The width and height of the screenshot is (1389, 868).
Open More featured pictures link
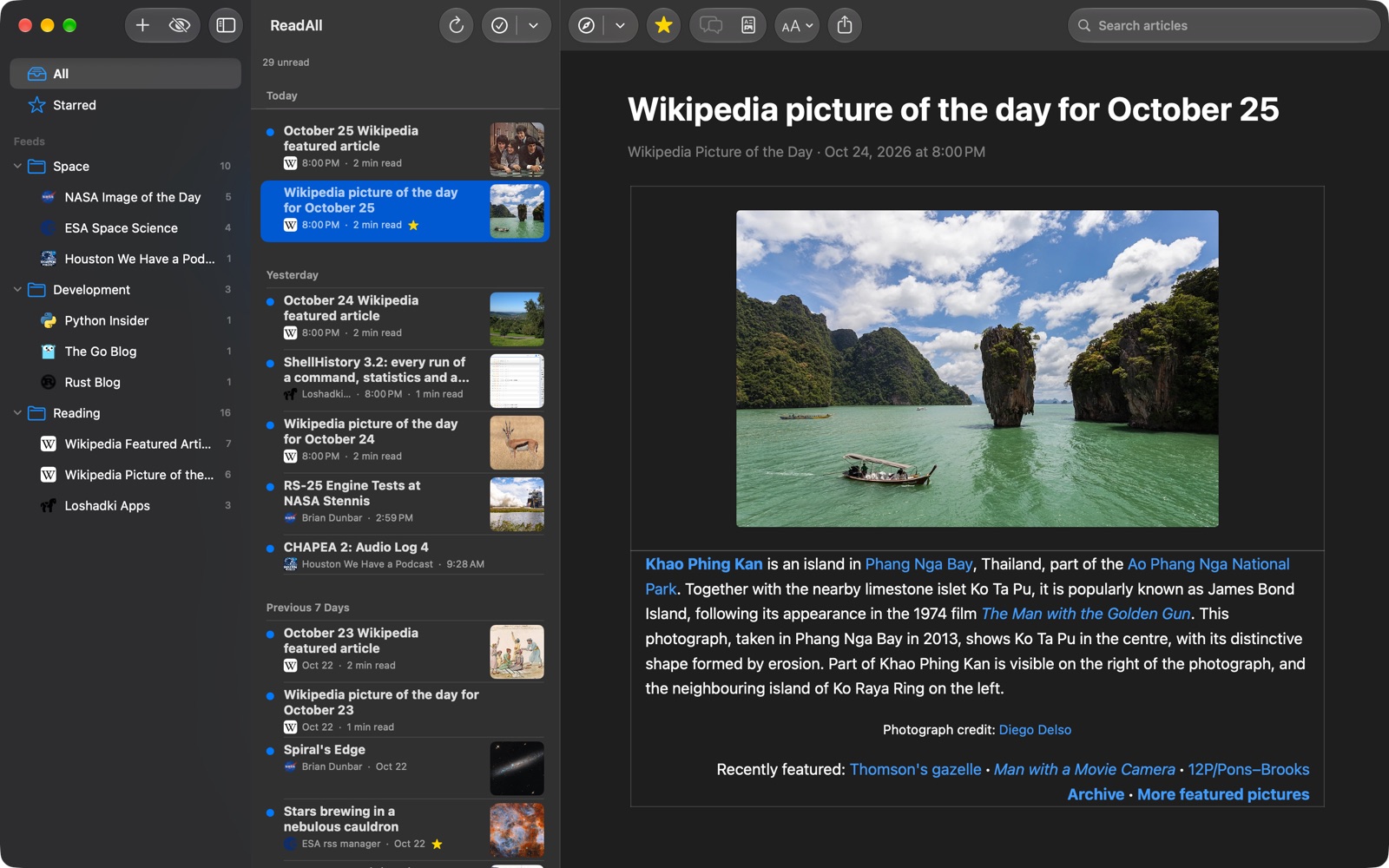pos(1223,793)
